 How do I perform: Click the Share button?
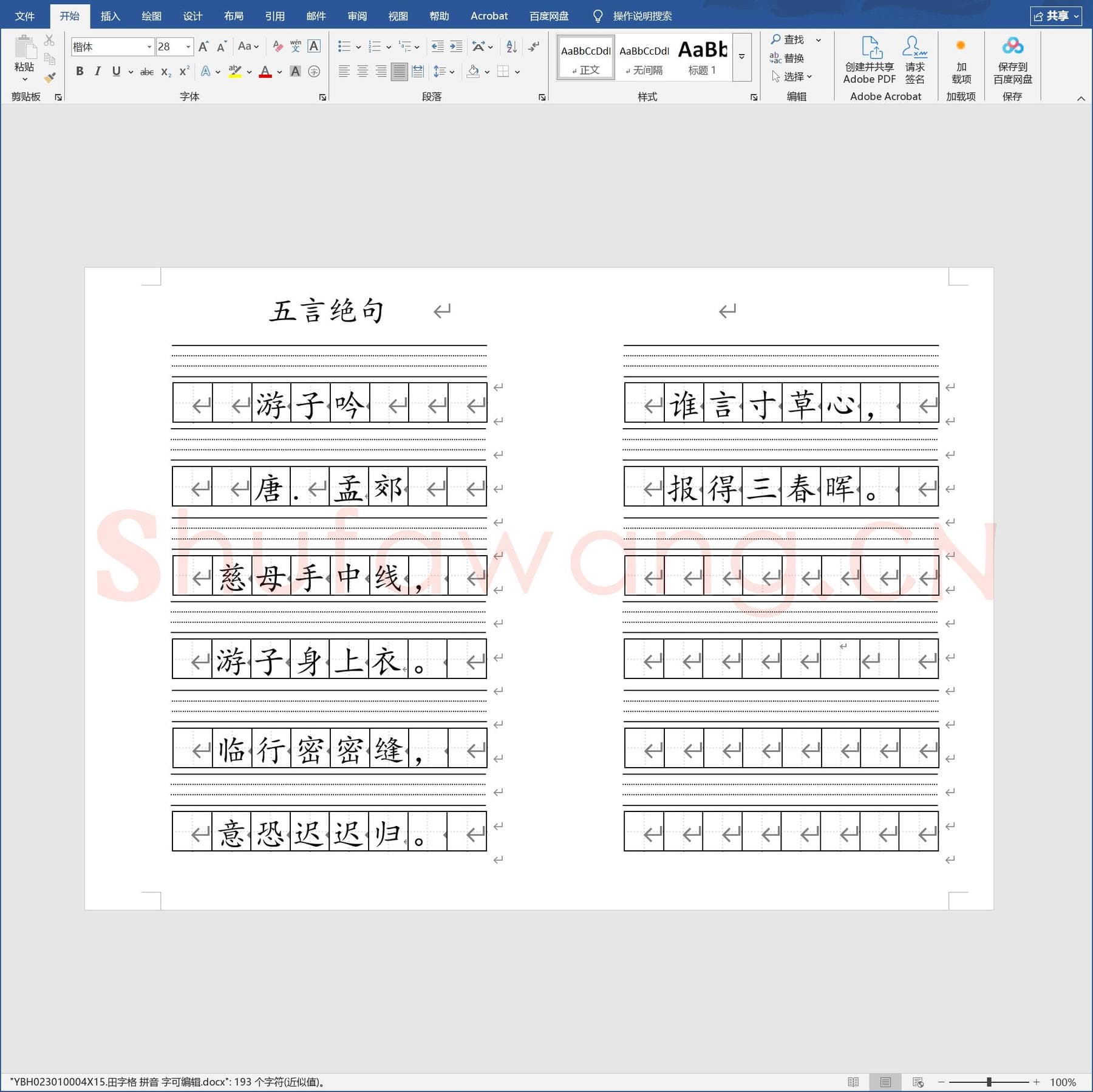[x=1055, y=16]
